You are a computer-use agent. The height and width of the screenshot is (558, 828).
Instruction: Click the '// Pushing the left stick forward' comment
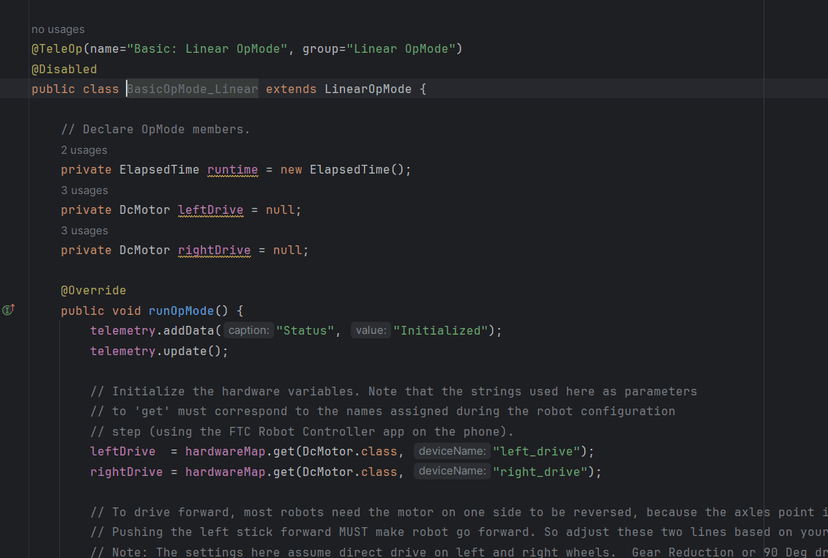(x=459, y=532)
